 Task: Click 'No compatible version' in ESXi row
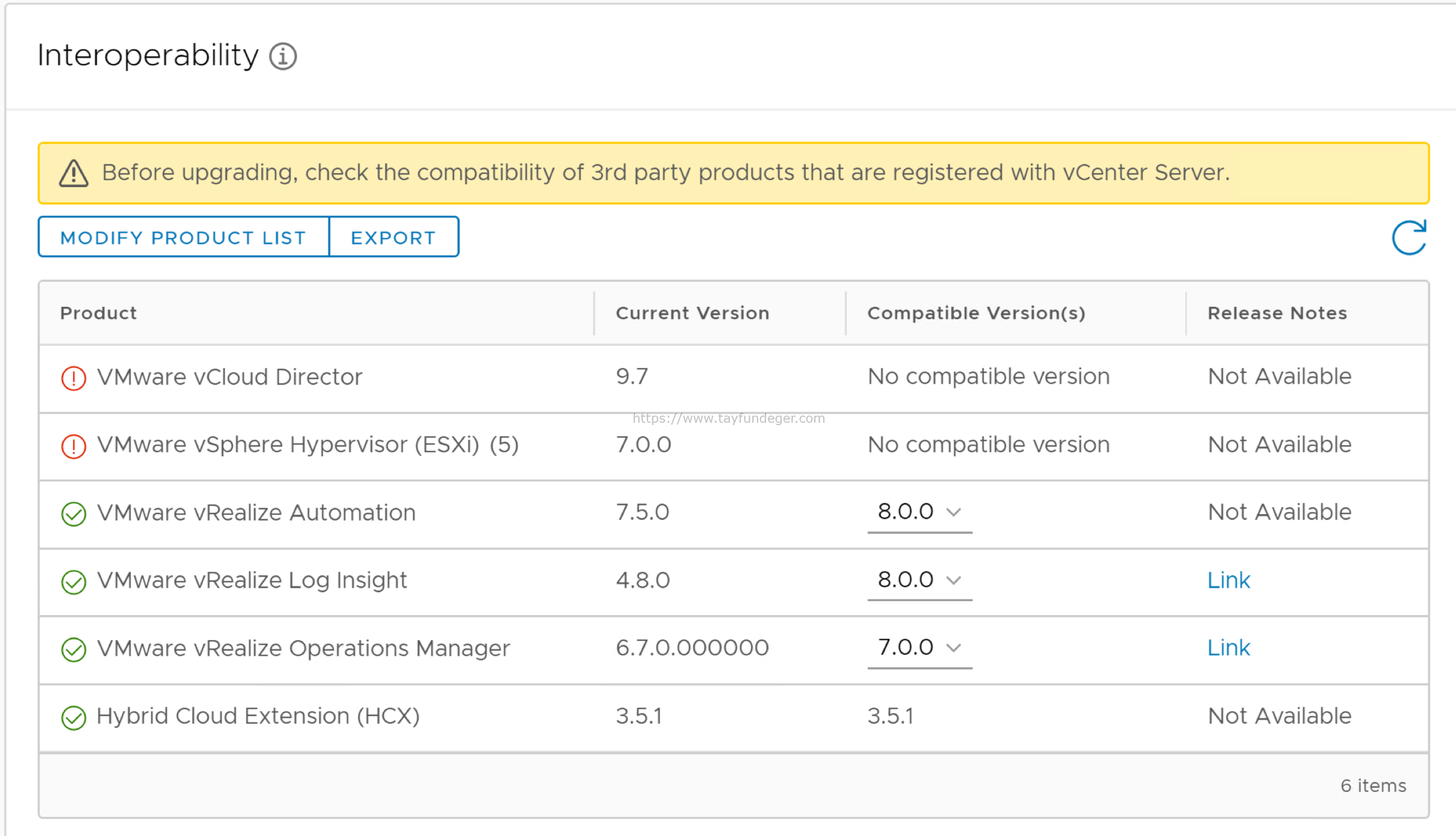tap(988, 445)
